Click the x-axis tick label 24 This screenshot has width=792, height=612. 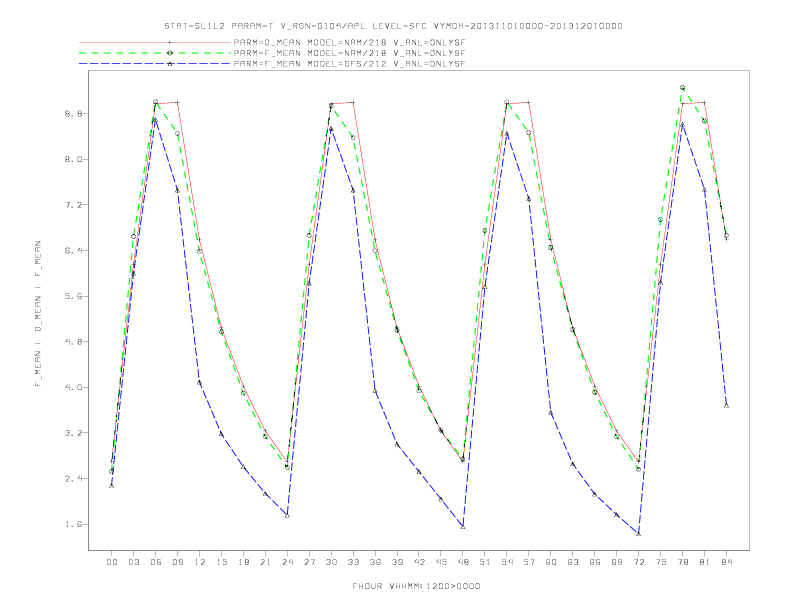(287, 562)
